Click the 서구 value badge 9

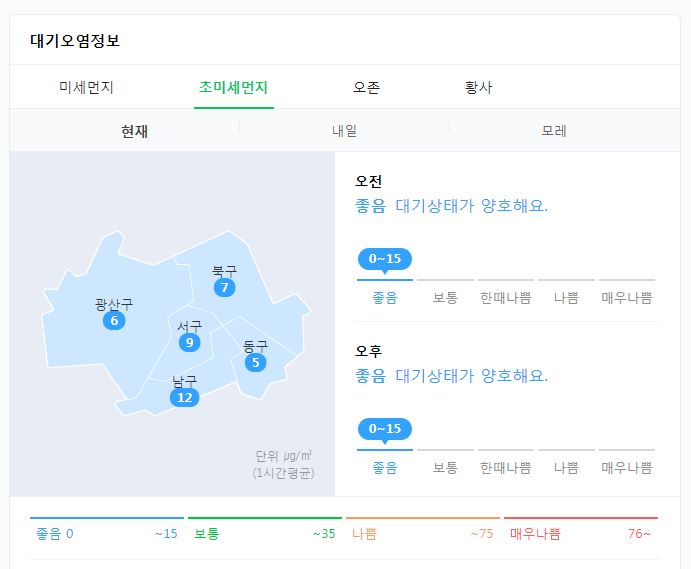(x=189, y=342)
